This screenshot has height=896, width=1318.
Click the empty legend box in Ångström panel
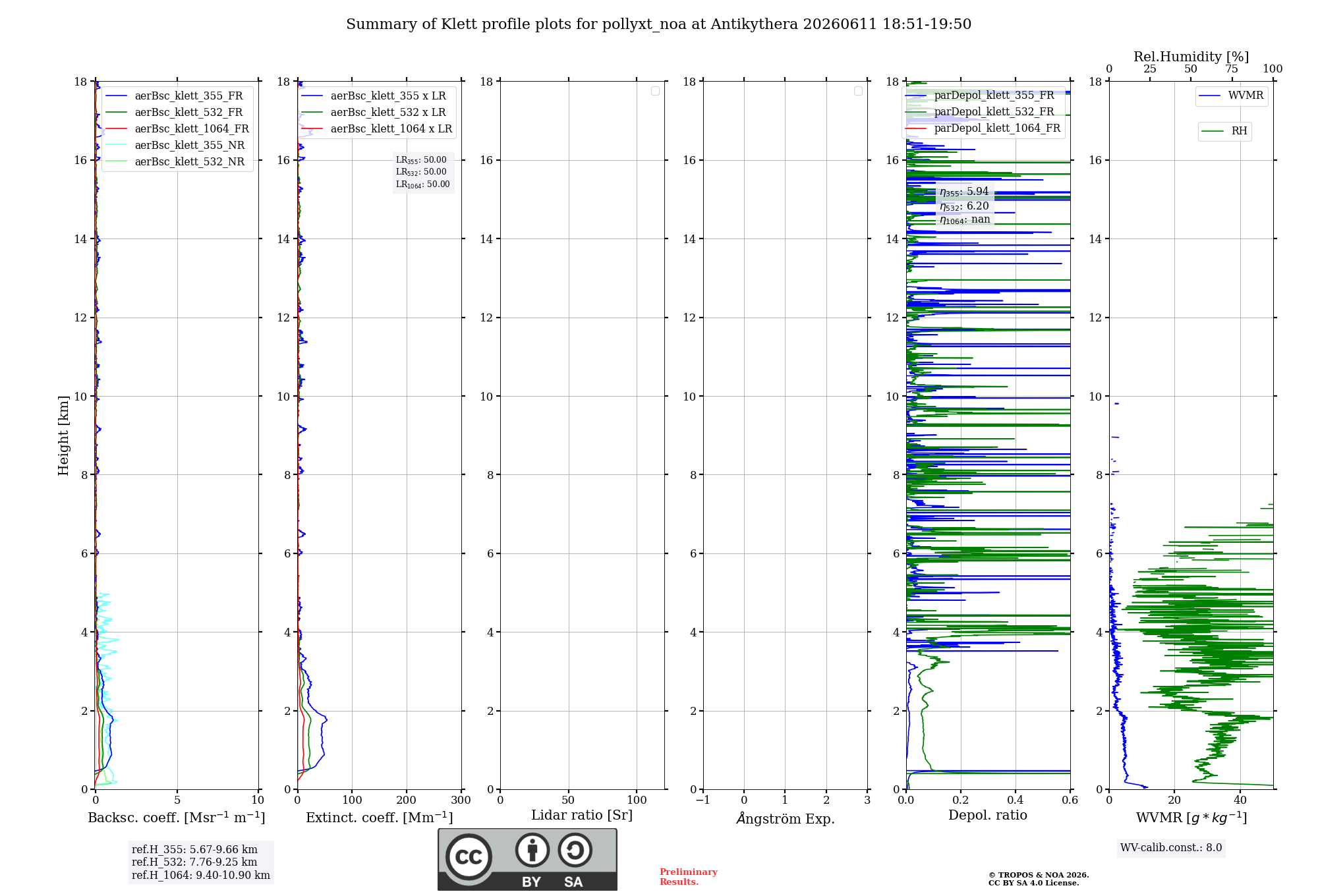858,91
